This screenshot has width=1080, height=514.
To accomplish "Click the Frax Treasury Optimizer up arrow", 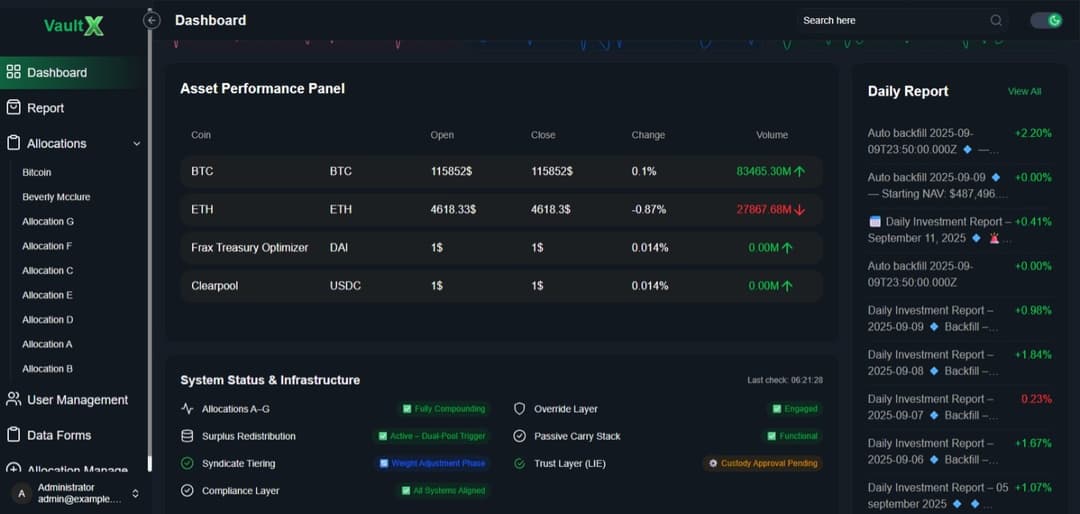I will click(x=787, y=248).
